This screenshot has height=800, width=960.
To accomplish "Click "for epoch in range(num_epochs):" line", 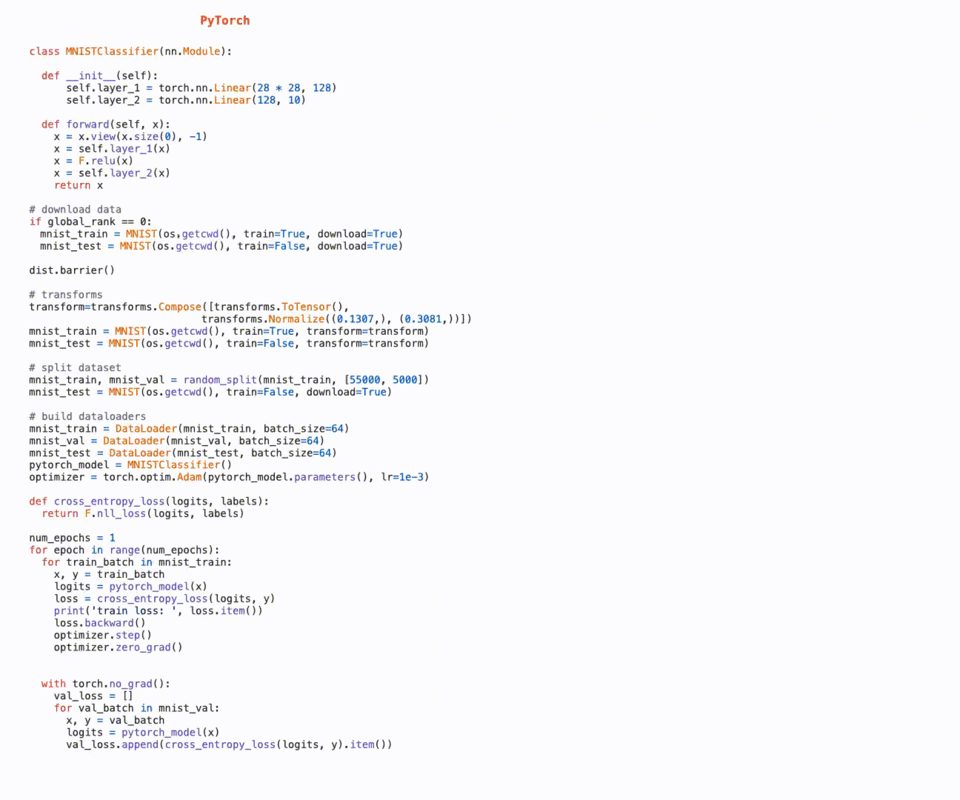I will pos(124,550).
